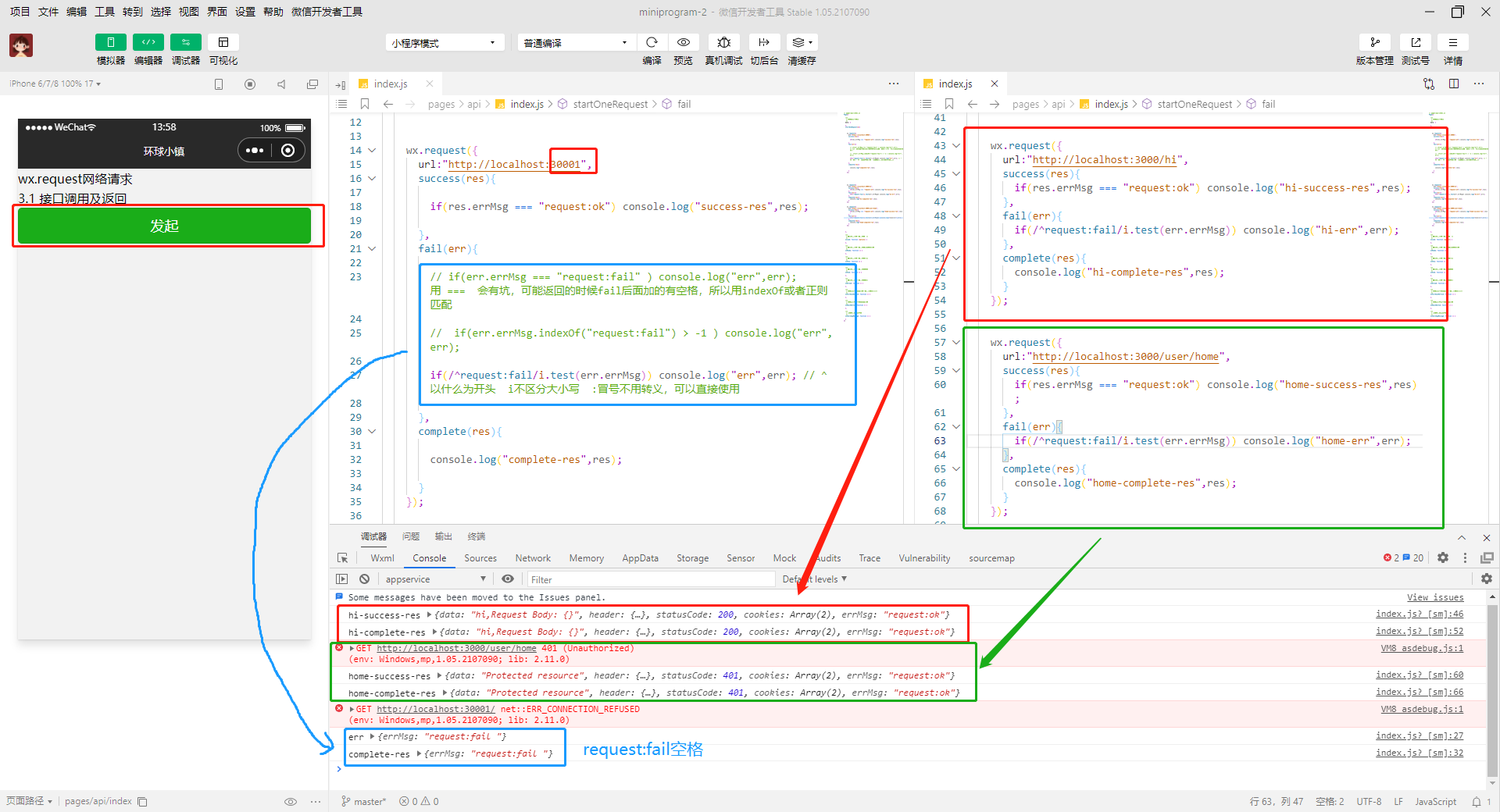This screenshot has width=1500, height=812.
Task: Switch to the Sources tab
Action: 480,558
